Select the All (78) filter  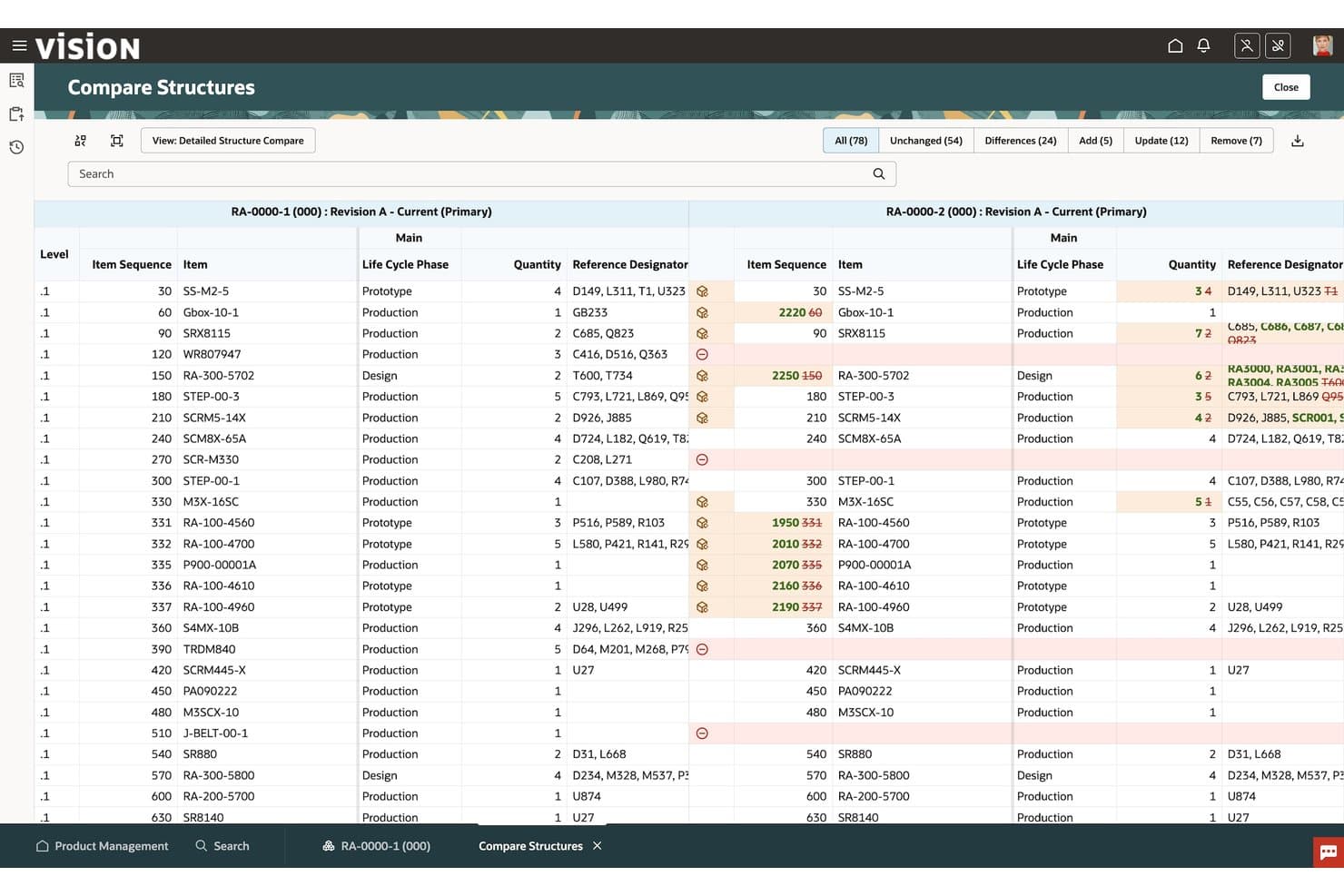click(851, 141)
